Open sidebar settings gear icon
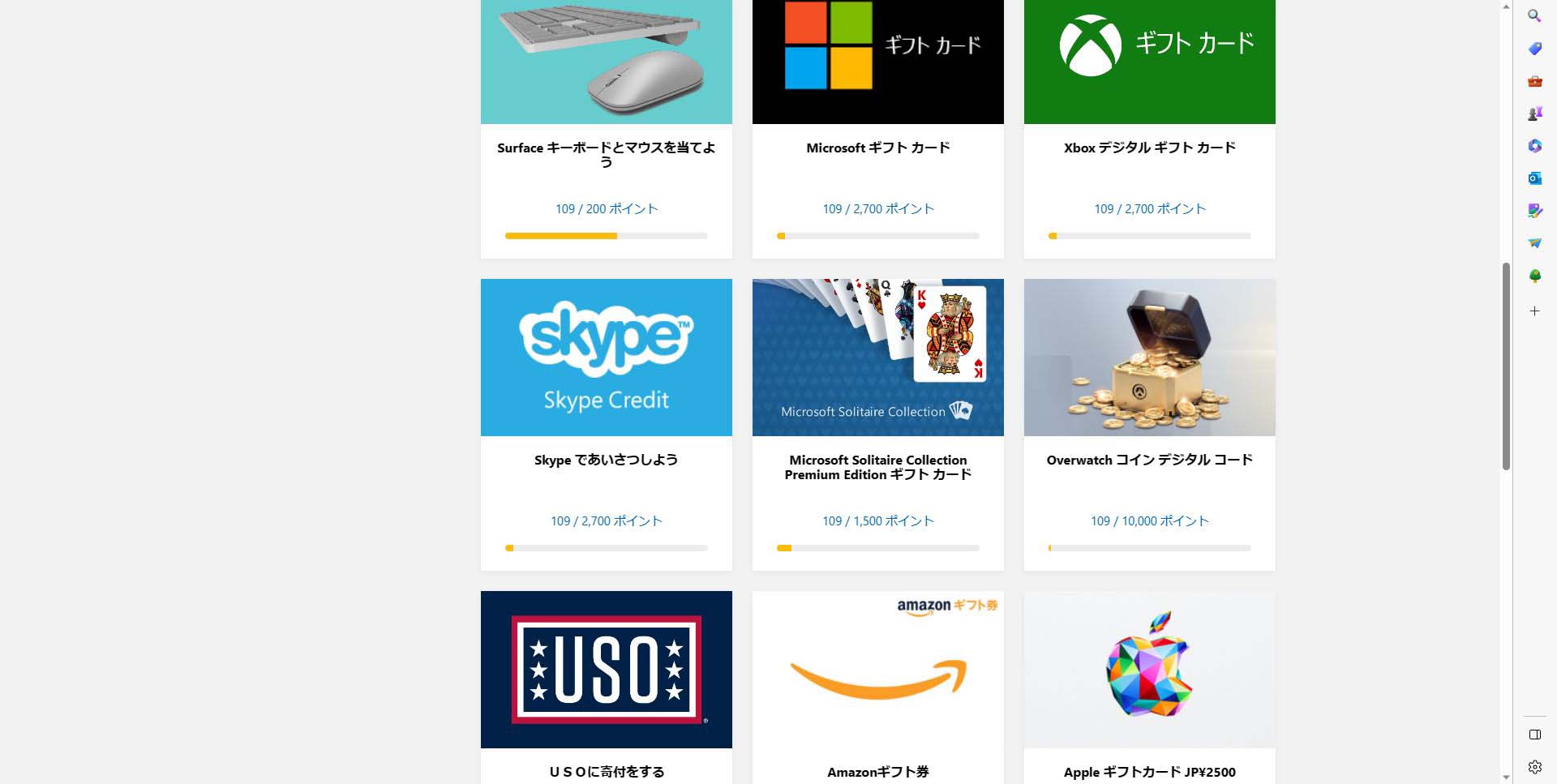 click(x=1534, y=767)
